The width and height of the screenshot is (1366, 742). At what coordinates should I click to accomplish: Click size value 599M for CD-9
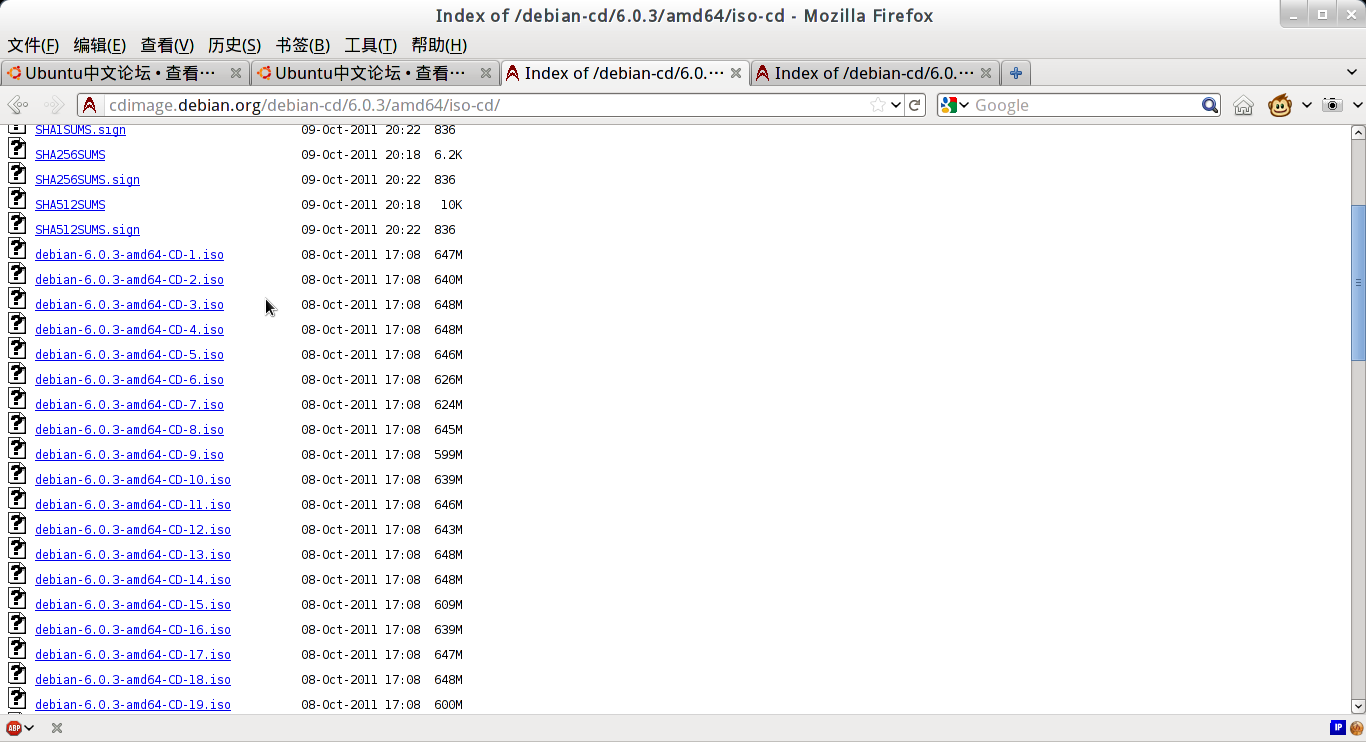[x=448, y=455]
